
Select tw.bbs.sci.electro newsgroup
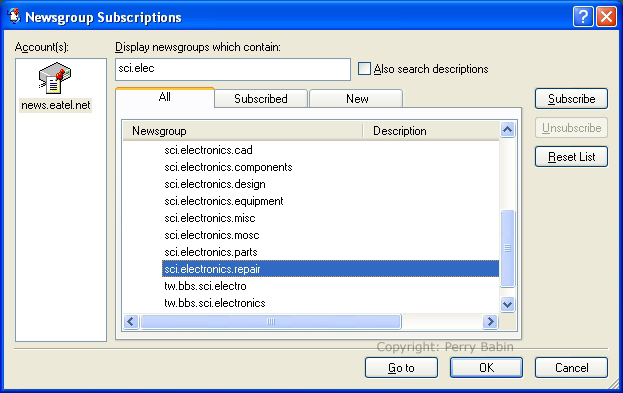[205, 286]
